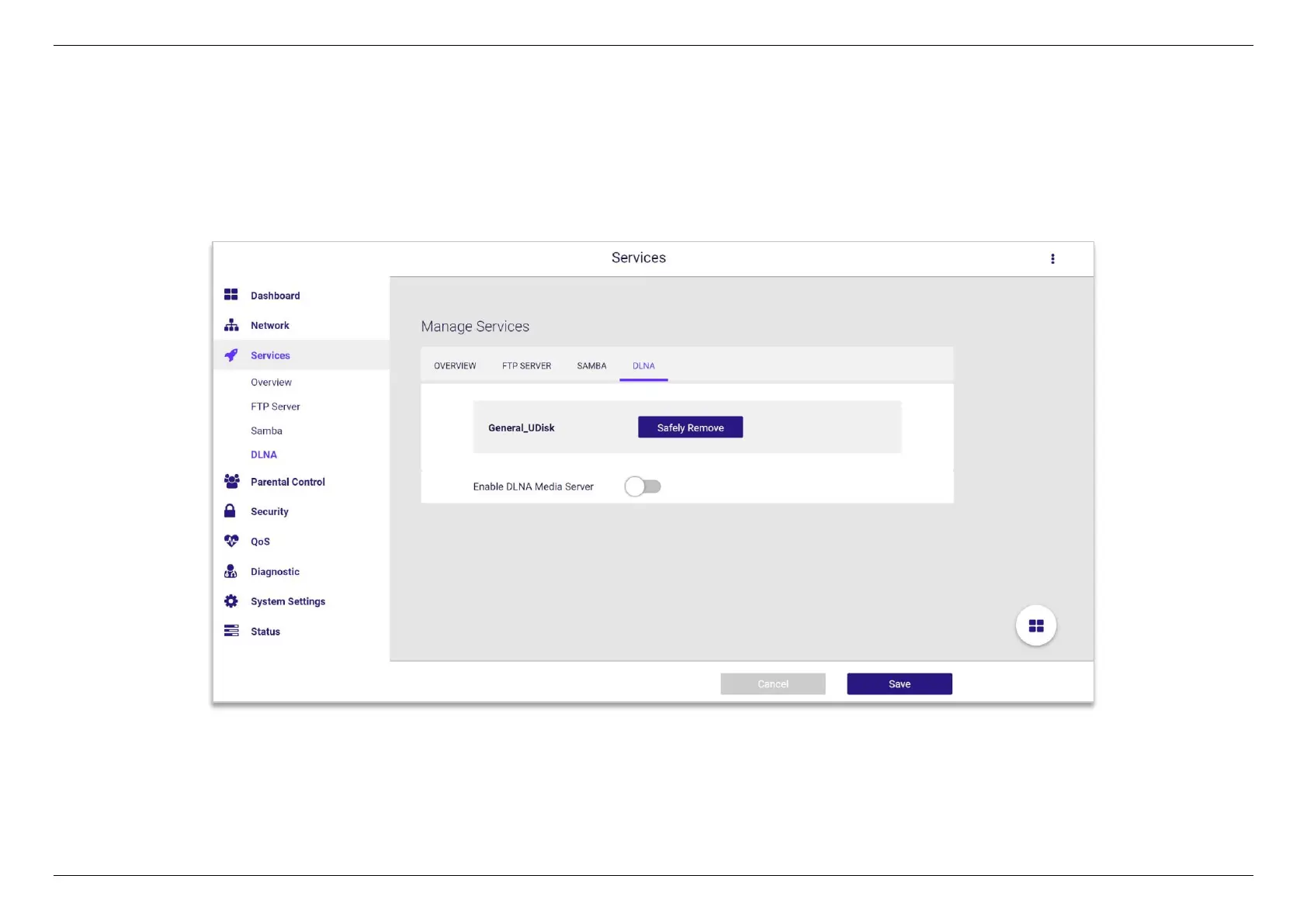The height and width of the screenshot is (924, 1307).
Task: Click the Cancel button
Action: [x=772, y=683]
